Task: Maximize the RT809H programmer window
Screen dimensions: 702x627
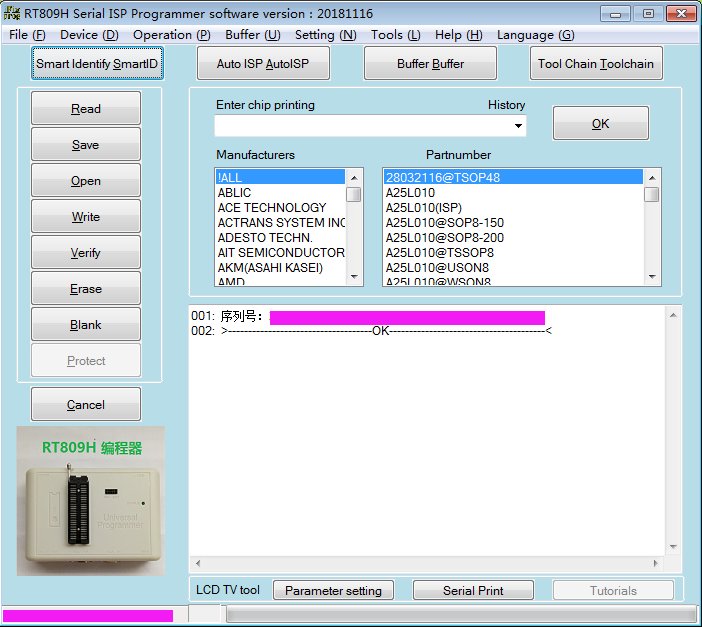Action: point(648,14)
